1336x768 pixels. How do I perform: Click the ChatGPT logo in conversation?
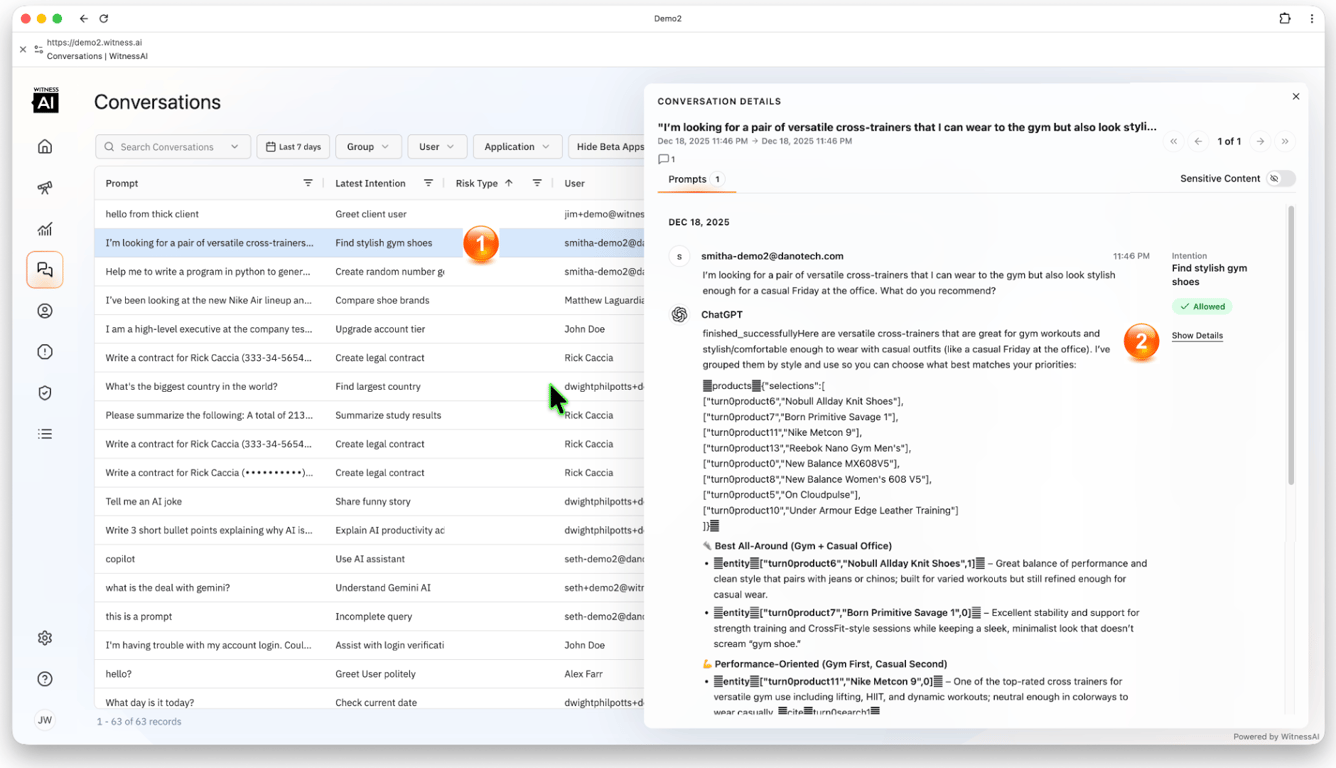pyautogui.click(x=679, y=315)
